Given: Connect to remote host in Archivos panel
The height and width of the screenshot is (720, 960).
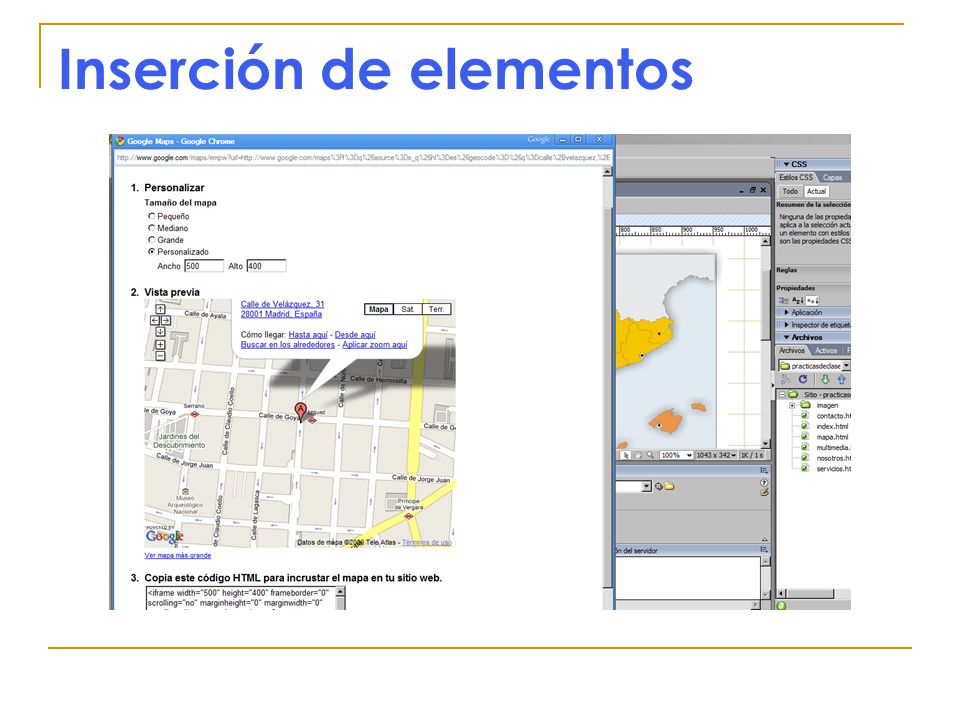Looking at the screenshot, I should click(786, 380).
